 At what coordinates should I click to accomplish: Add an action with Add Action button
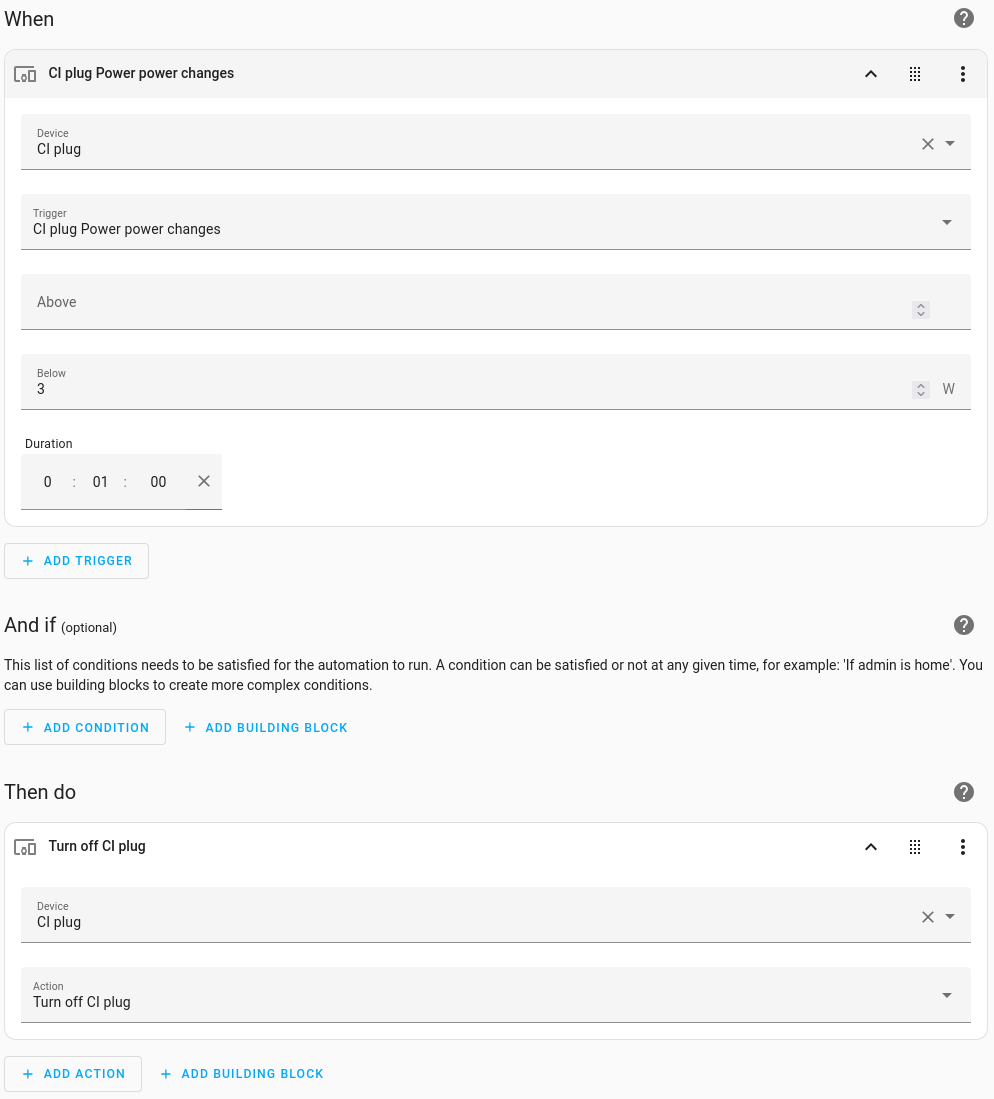coord(73,1074)
